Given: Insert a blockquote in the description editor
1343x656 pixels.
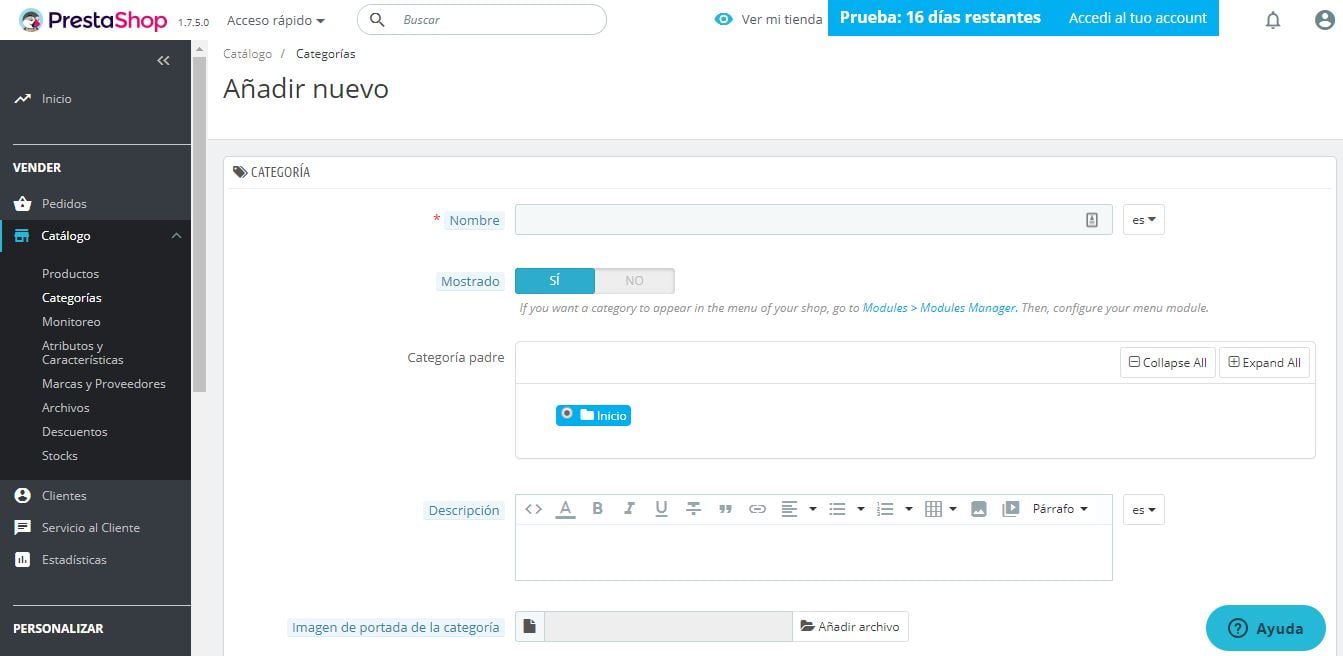Looking at the screenshot, I should click(725, 509).
